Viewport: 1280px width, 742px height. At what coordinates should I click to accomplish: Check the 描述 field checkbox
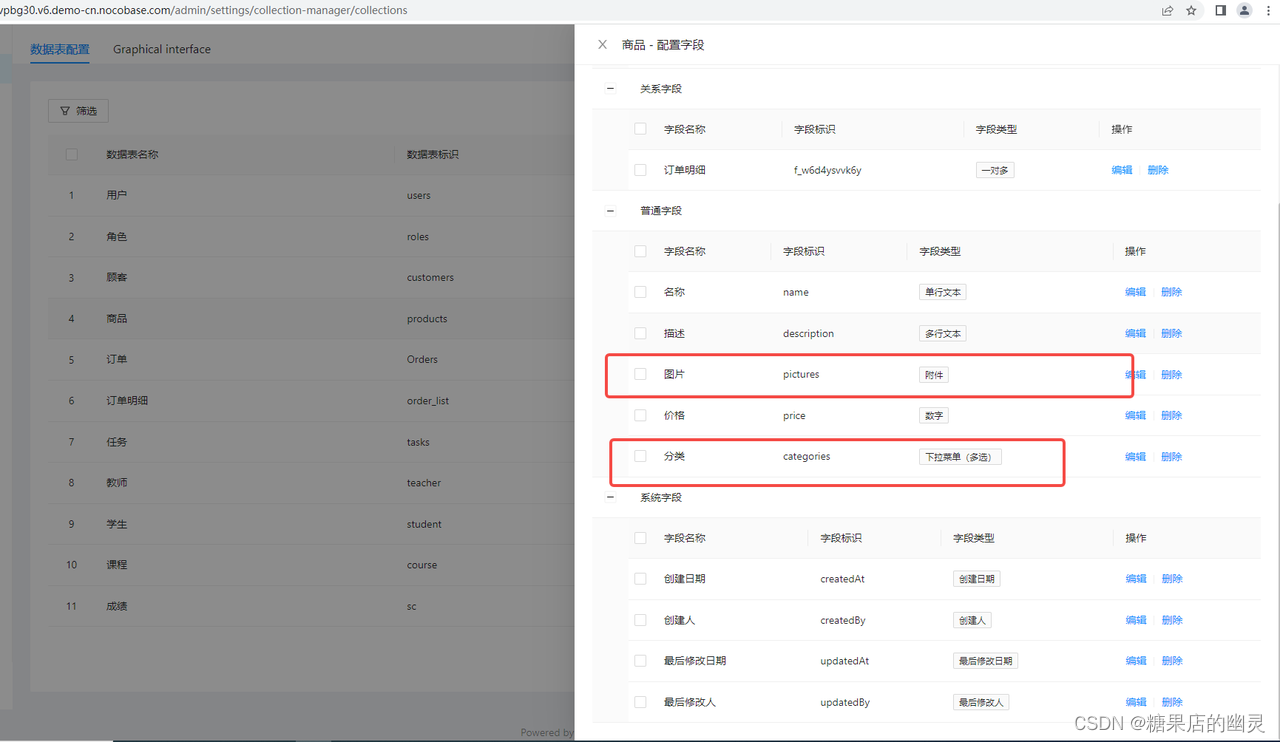[x=640, y=333]
